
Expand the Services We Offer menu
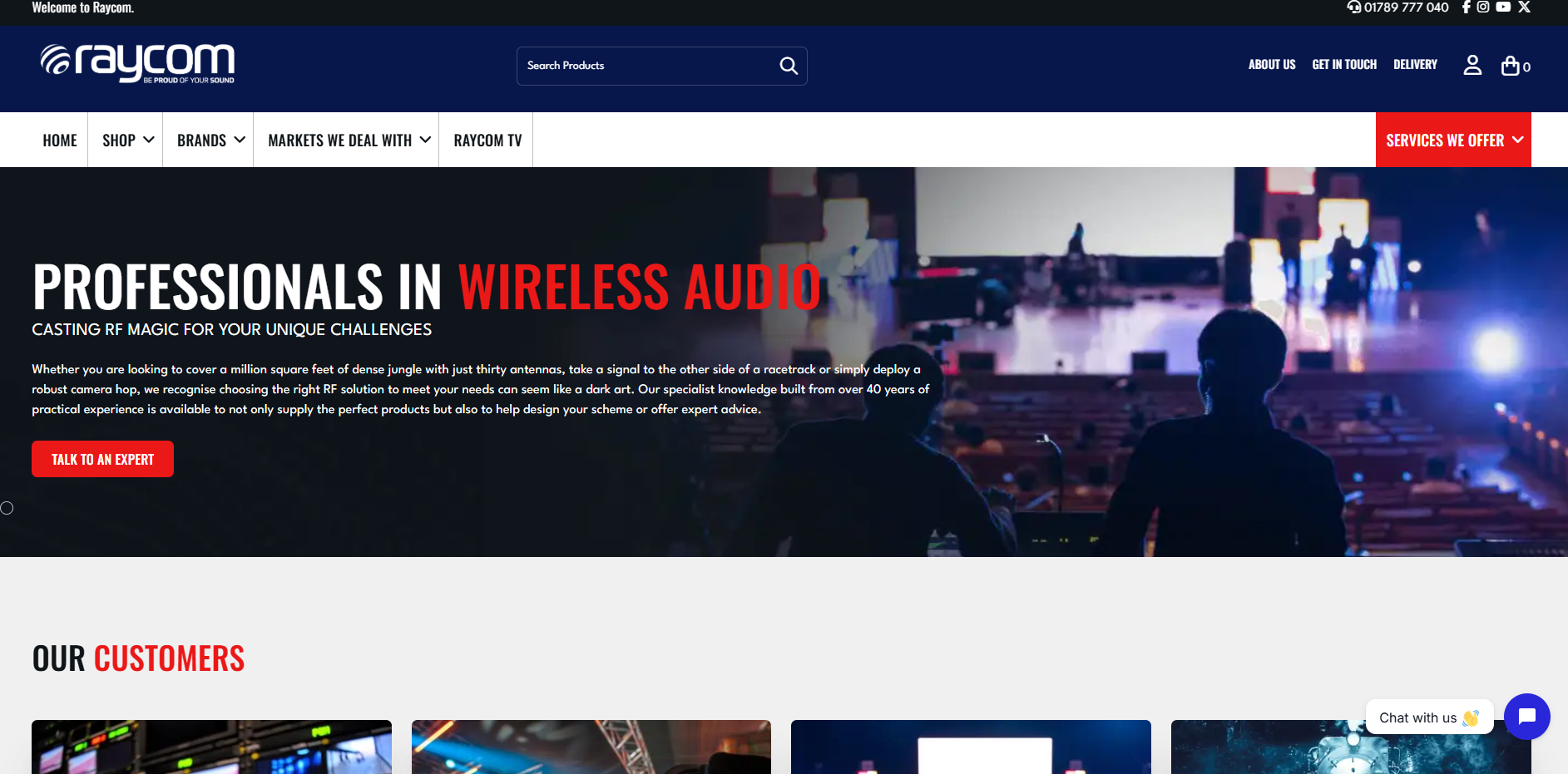coord(1453,141)
